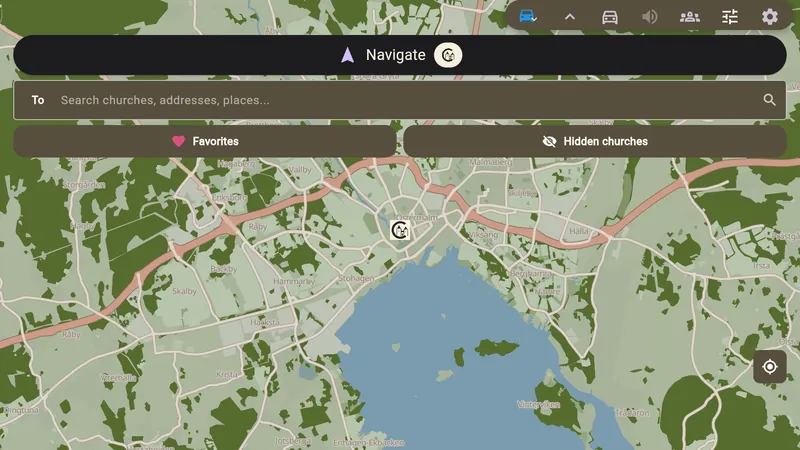Click the blue car mode icon
Viewport: 800px width, 450px height.
coord(526,16)
